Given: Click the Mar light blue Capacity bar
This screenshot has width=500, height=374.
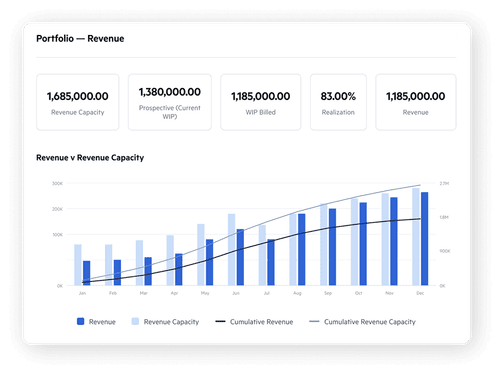Looking at the screenshot, I should click(139, 263).
